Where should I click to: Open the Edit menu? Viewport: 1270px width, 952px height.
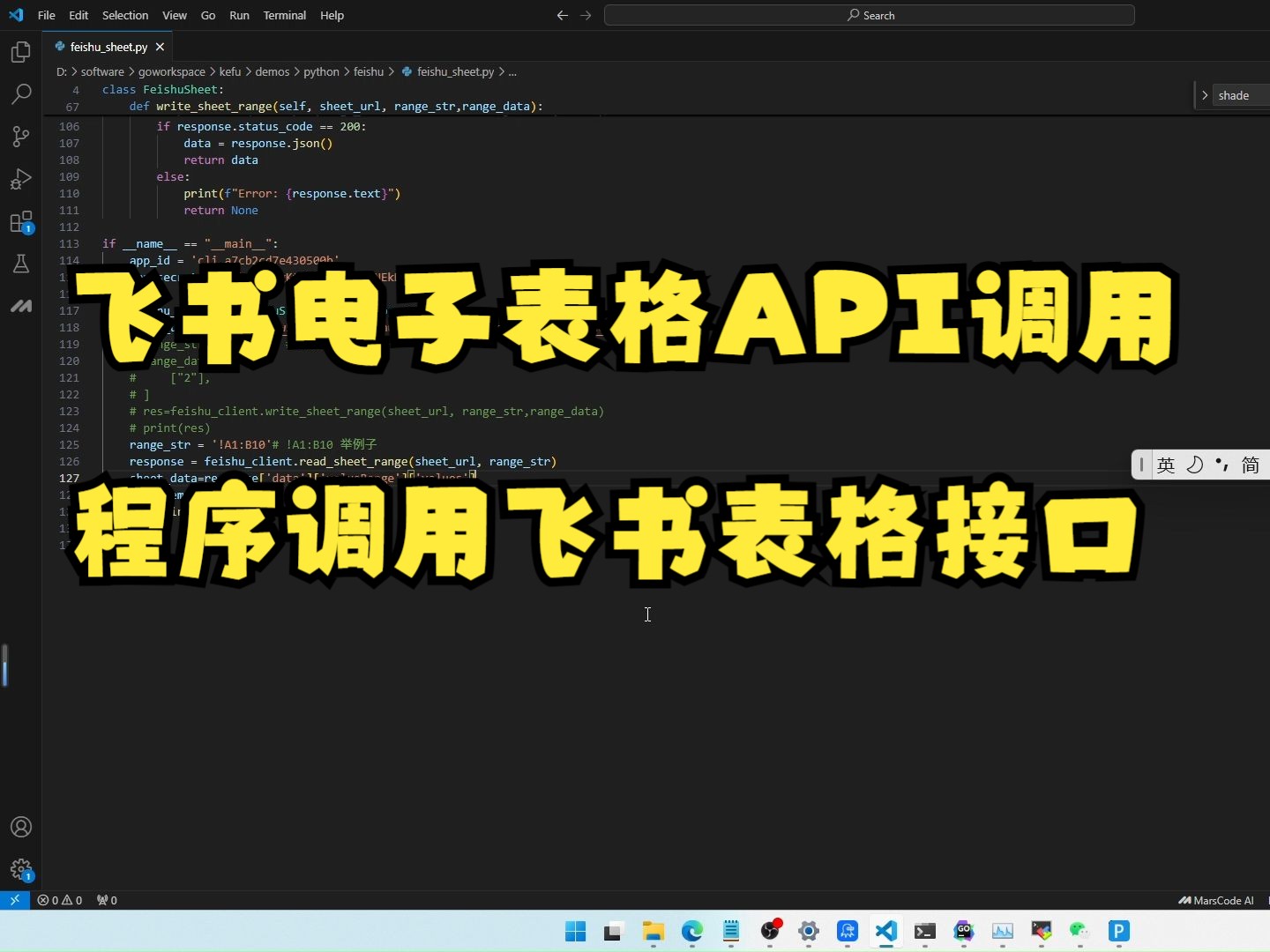click(78, 15)
